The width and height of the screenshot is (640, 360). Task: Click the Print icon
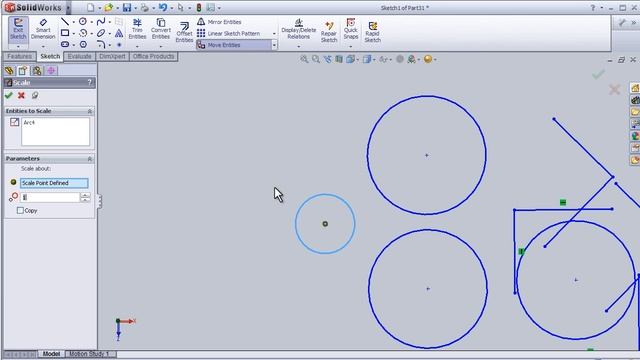(x=144, y=7)
